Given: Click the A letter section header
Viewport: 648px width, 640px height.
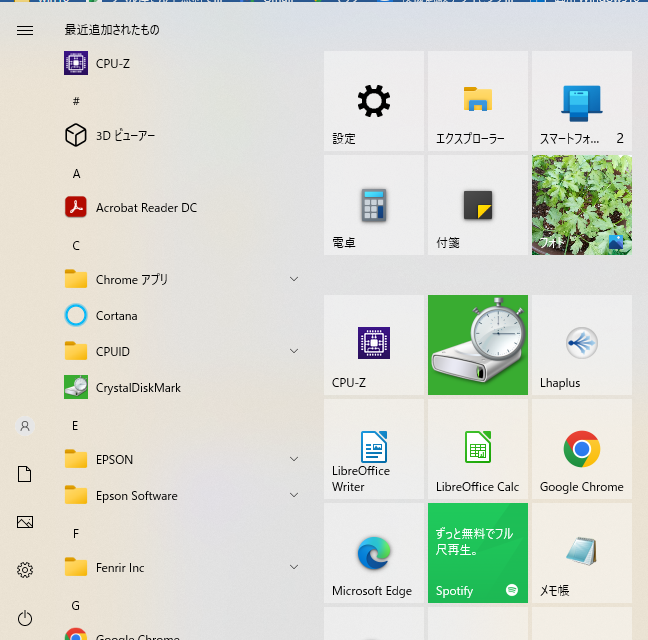Looking at the screenshot, I should 76,174.
